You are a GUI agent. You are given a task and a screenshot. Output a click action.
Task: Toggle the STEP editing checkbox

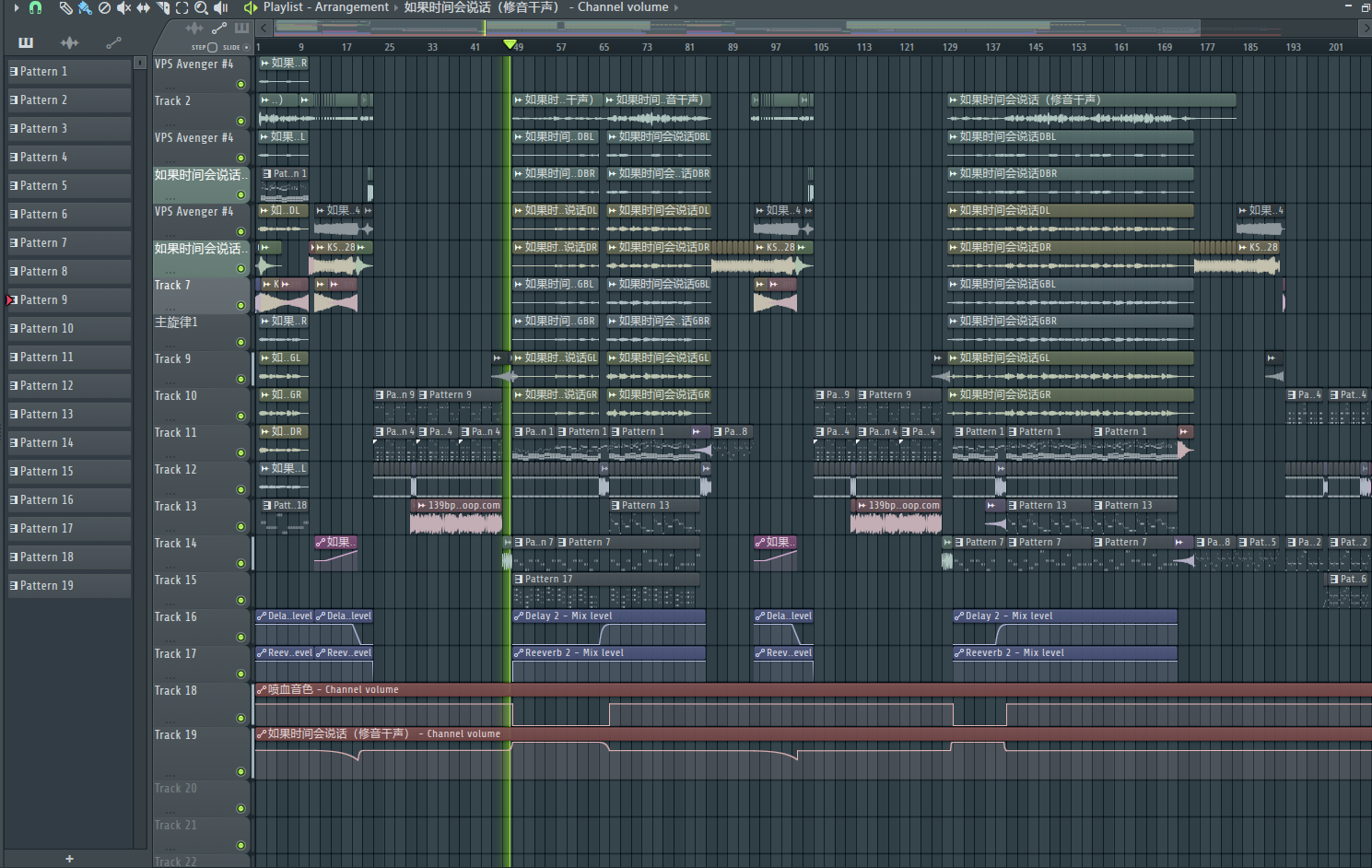(213, 47)
